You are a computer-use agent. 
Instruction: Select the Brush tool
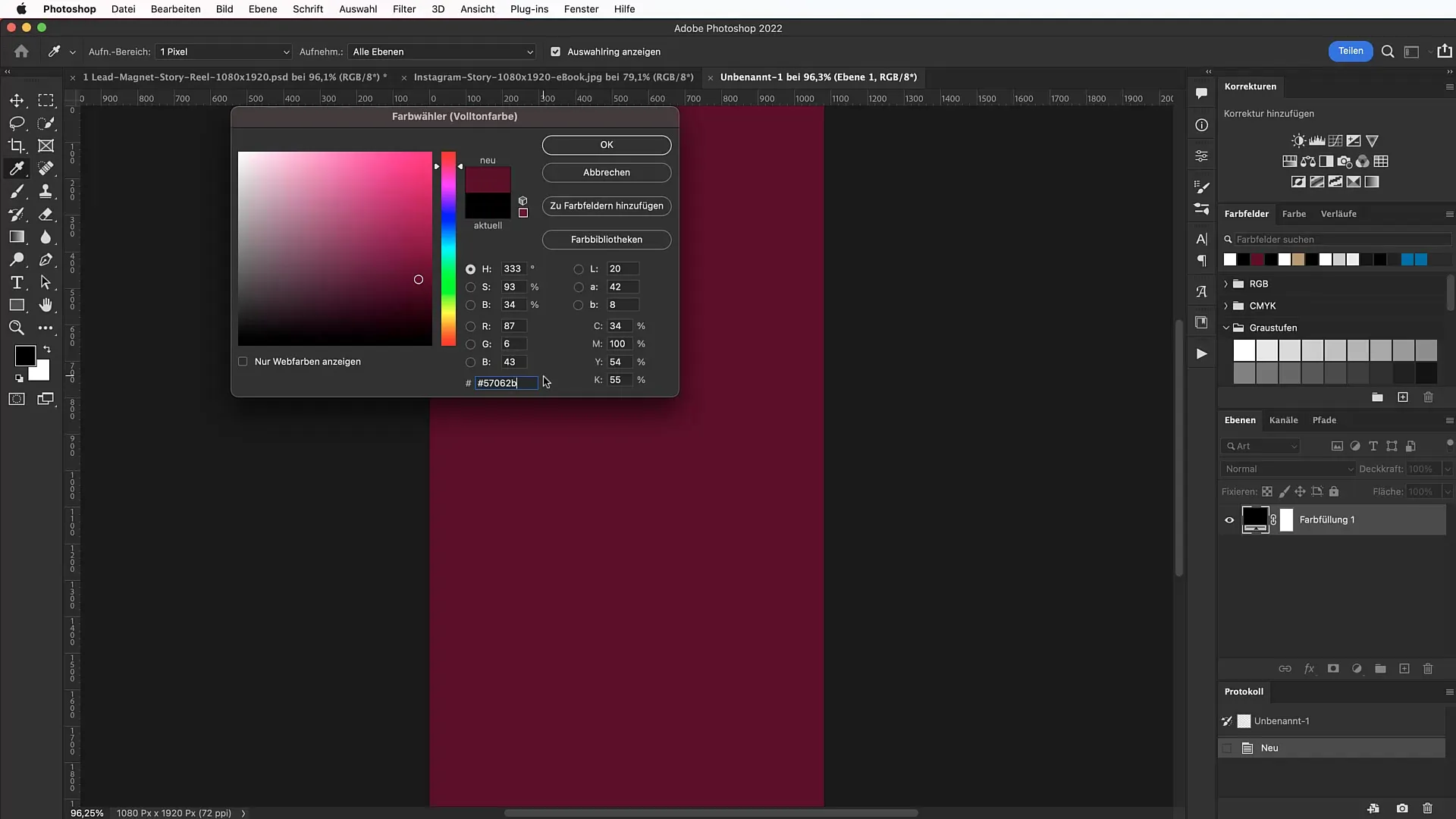(x=17, y=191)
